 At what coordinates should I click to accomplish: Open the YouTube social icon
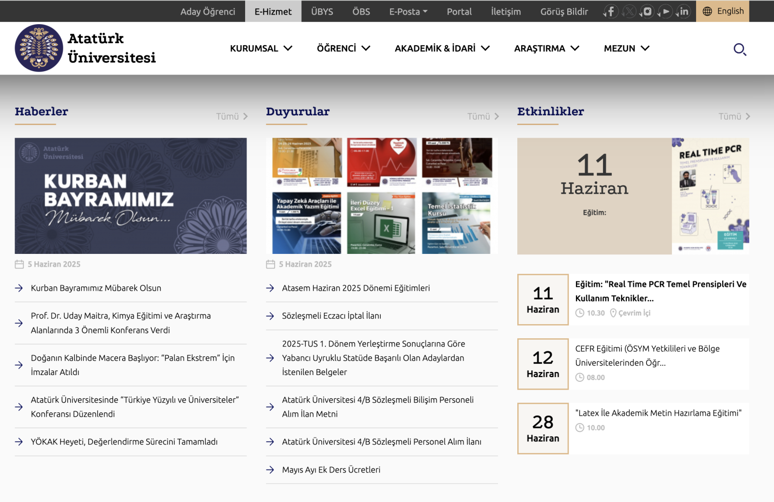point(665,11)
